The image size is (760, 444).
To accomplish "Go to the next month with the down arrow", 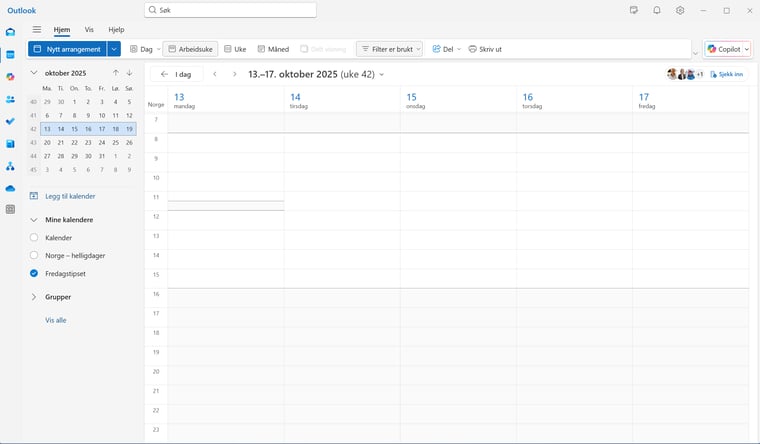I will [129, 73].
